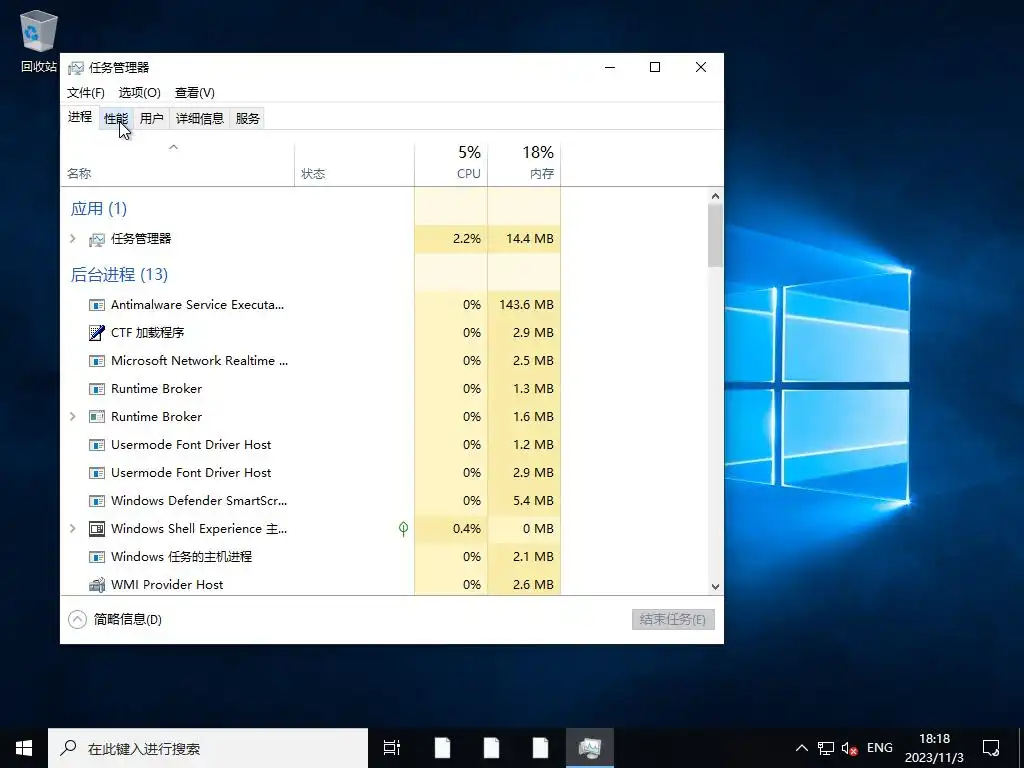Open the second document icon on taskbar
This screenshot has height=768, width=1024.
[x=491, y=748]
